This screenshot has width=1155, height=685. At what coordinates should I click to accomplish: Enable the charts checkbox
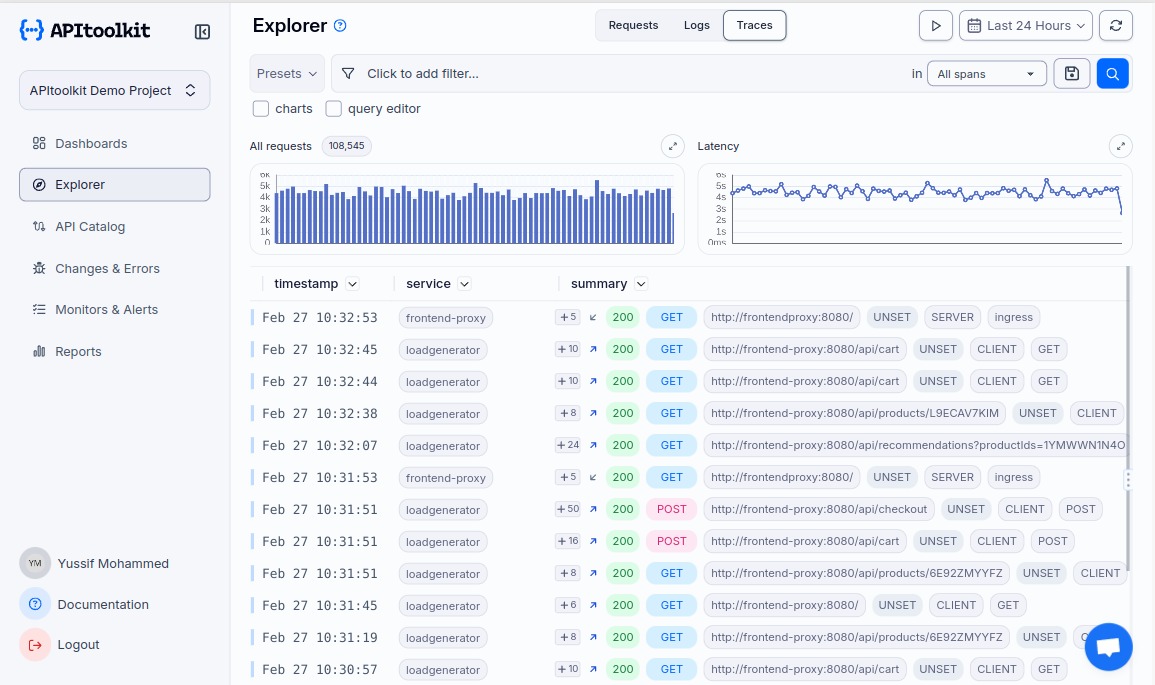pyautogui.click(x=261, y=109)
